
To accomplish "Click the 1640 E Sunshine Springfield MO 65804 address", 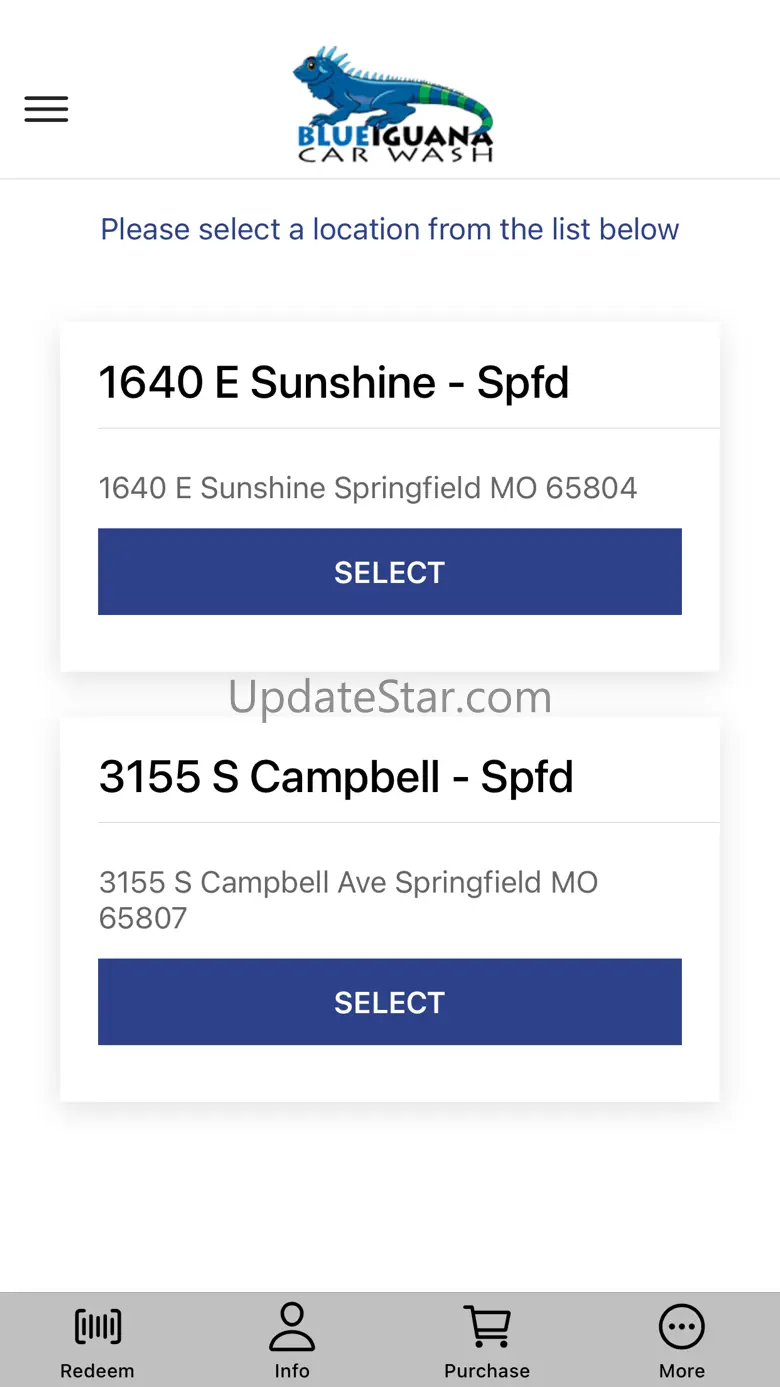I will (x=367, y=488).
